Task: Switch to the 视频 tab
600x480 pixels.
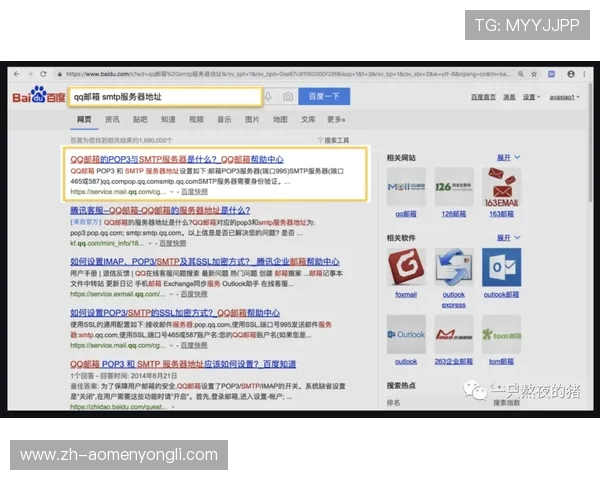Action: 196,119
